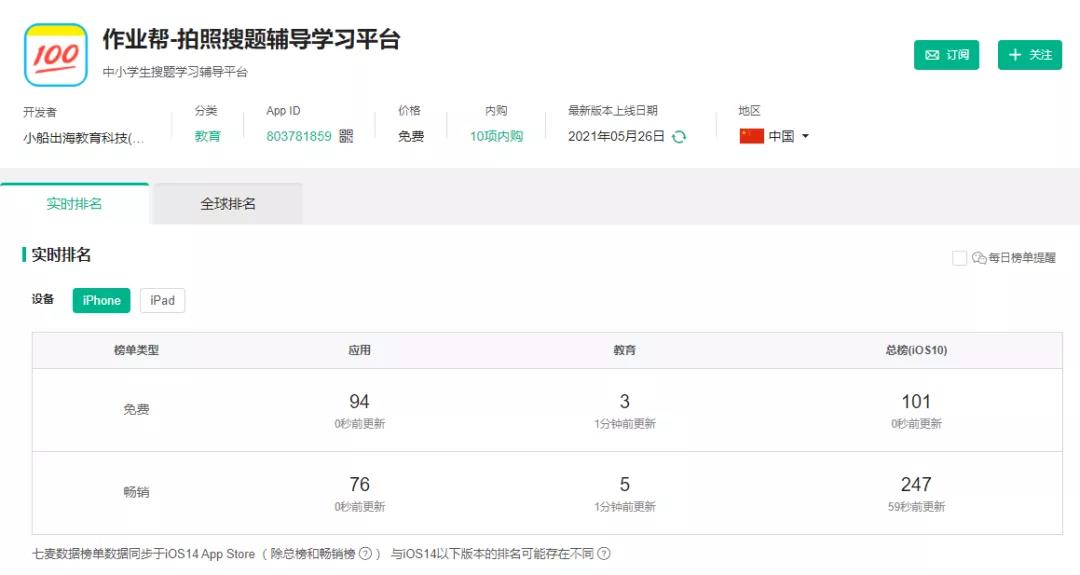
Task: Click the refresh icon next to release date
Action: tap(679, 137)
